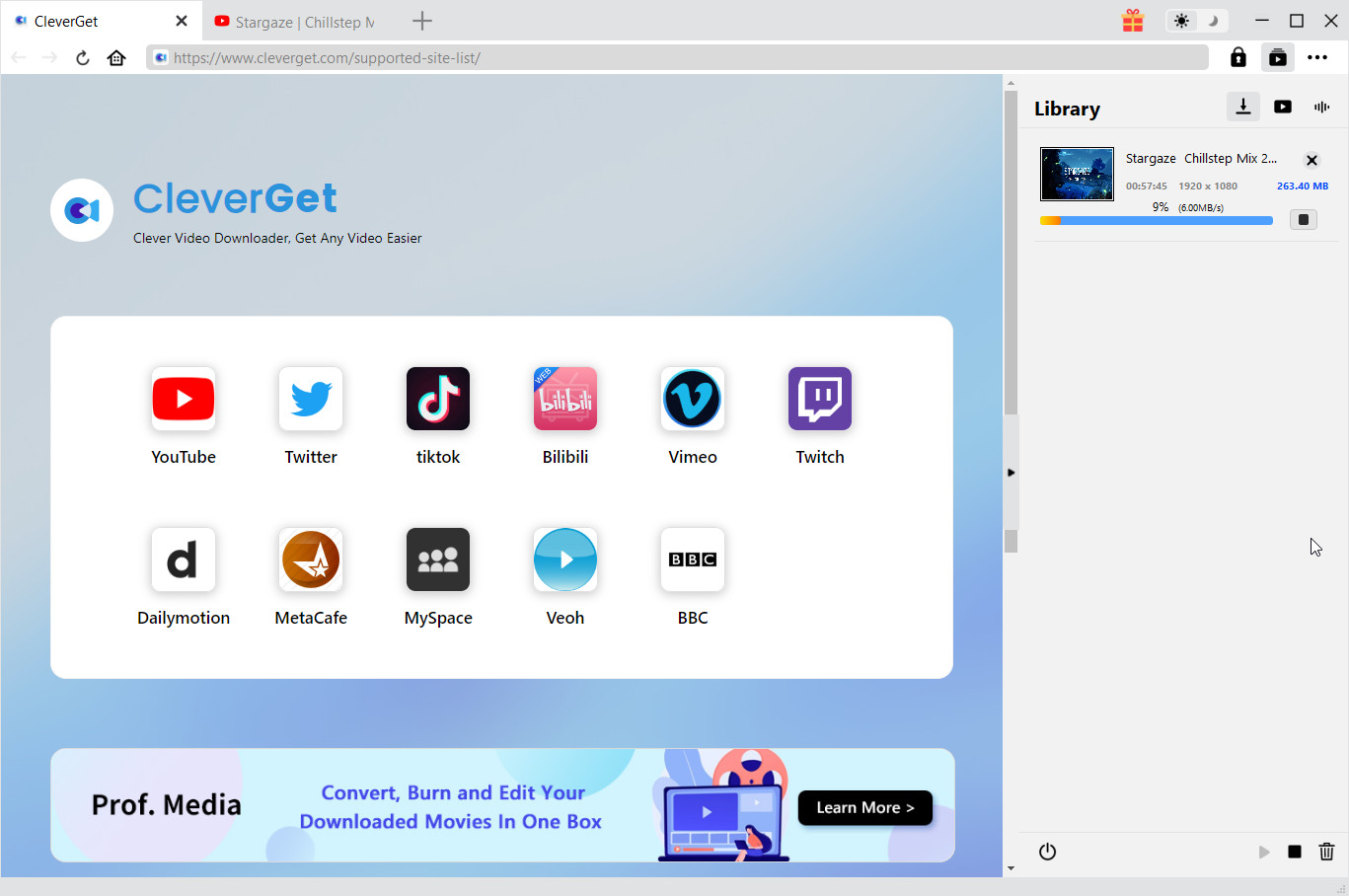Click the download progress bar
The image size is (1349, 896).
[1156, 221]
